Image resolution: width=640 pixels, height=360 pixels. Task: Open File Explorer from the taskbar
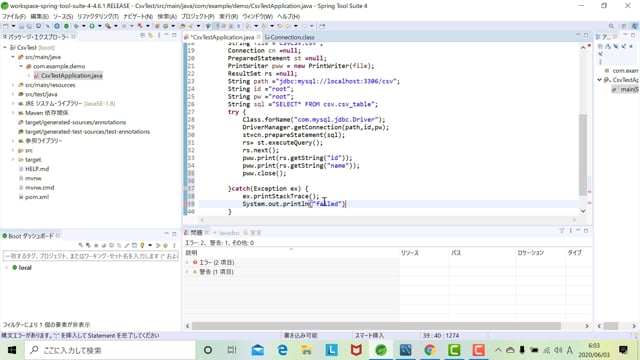[307, 350]
